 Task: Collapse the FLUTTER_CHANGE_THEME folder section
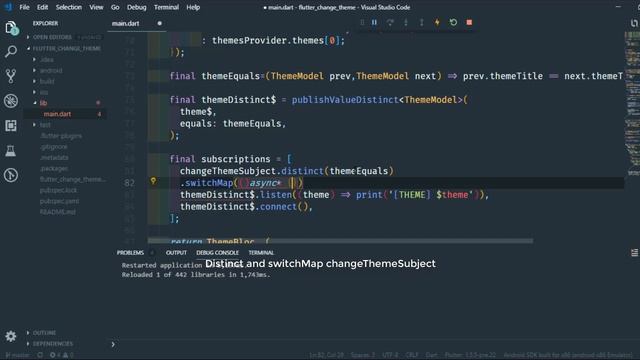[66, 48]
